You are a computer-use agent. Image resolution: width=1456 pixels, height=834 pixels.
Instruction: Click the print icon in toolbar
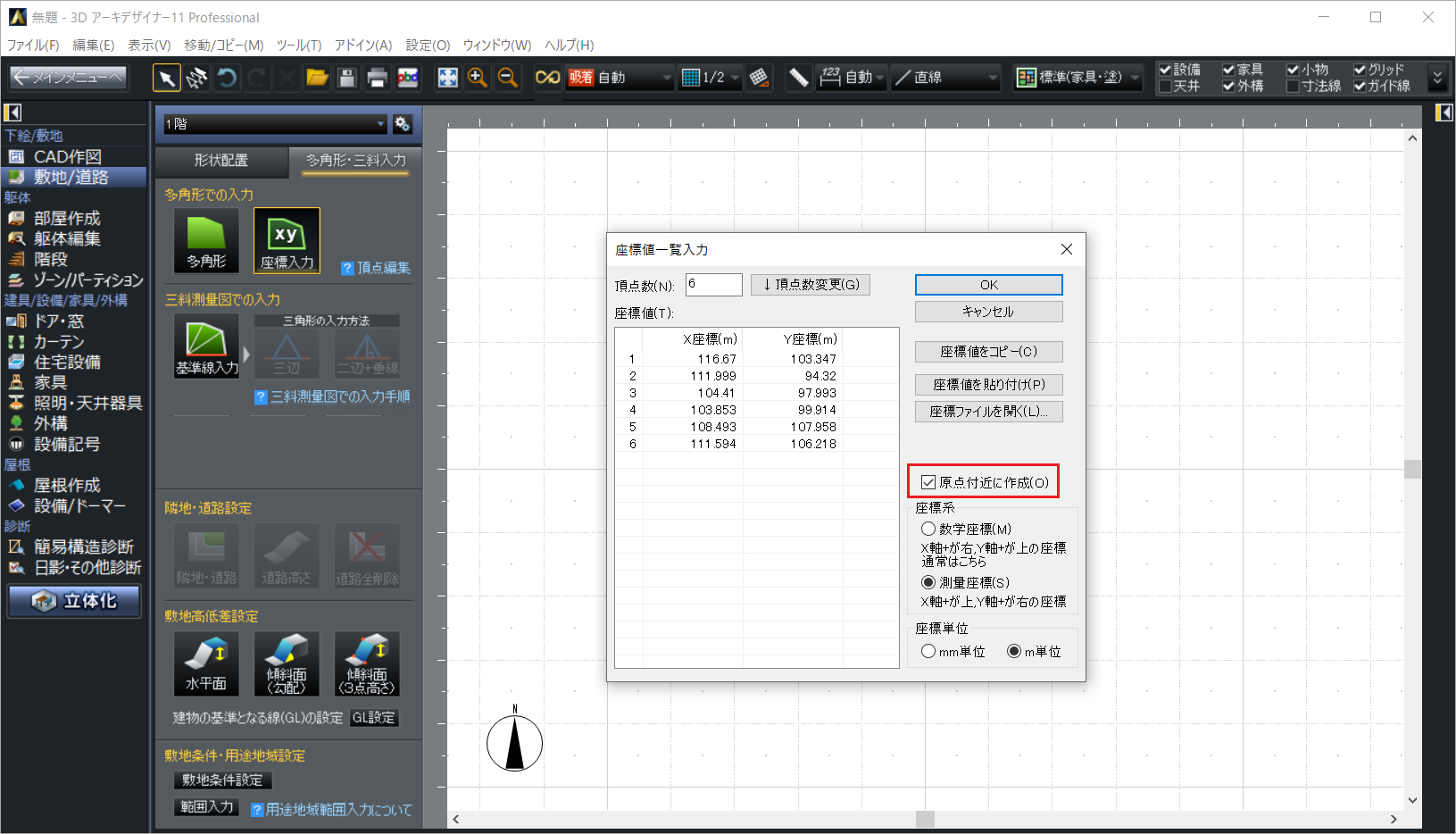click(377, 78)
